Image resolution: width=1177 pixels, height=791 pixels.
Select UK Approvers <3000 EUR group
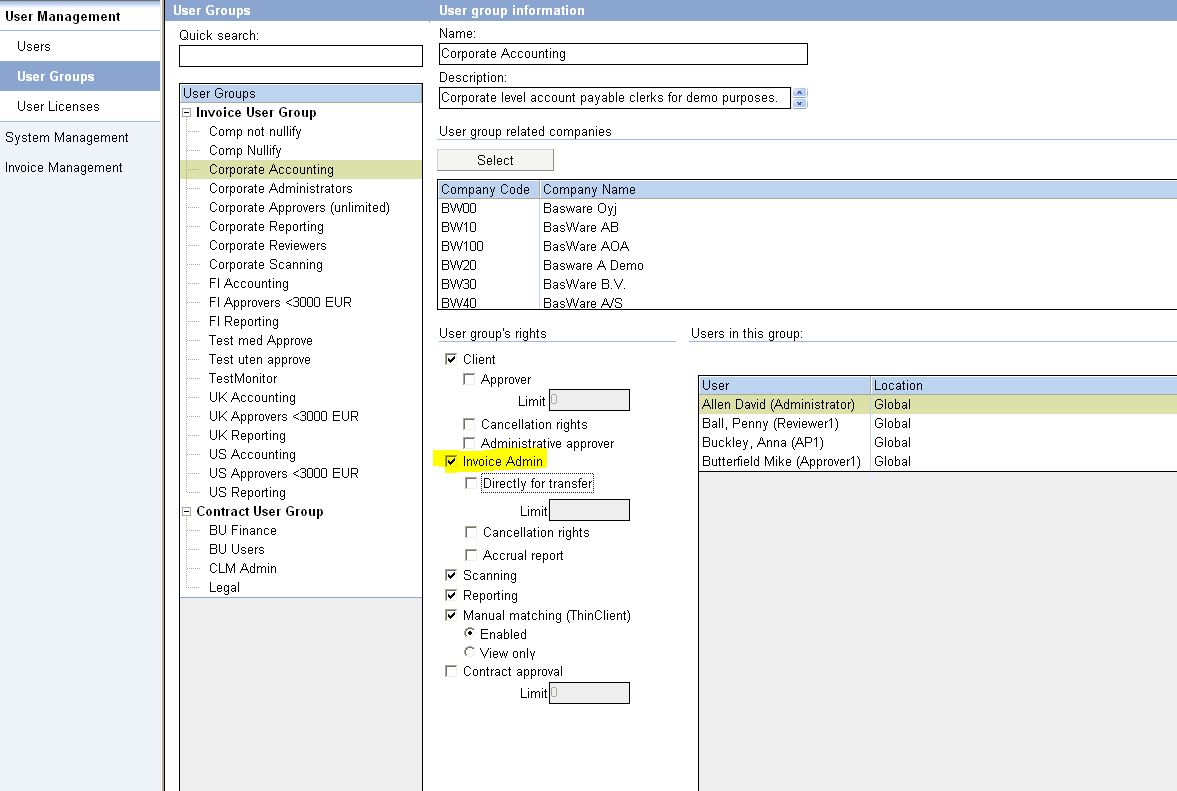284,417
